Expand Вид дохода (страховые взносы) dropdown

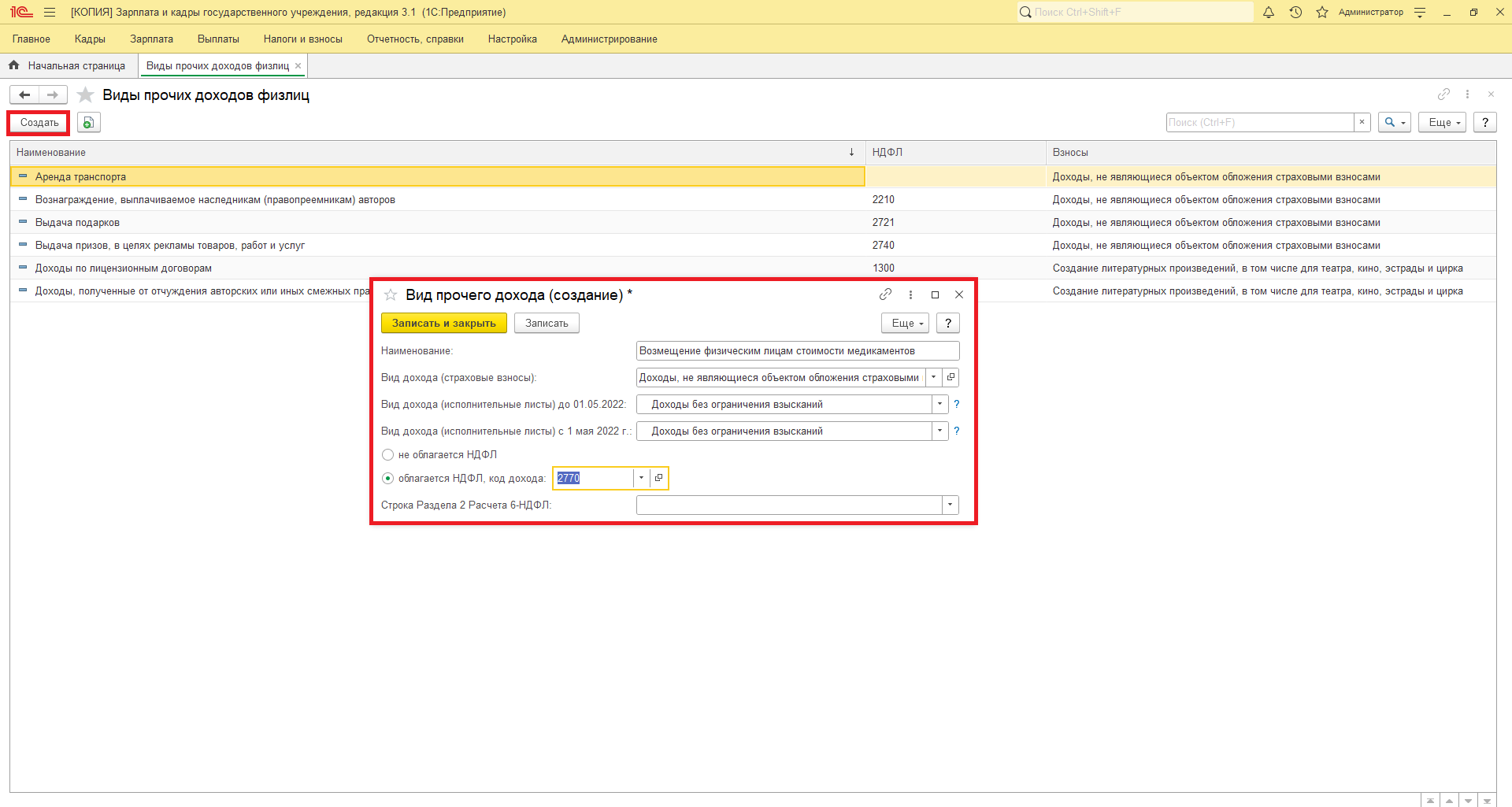click(934, 377)
